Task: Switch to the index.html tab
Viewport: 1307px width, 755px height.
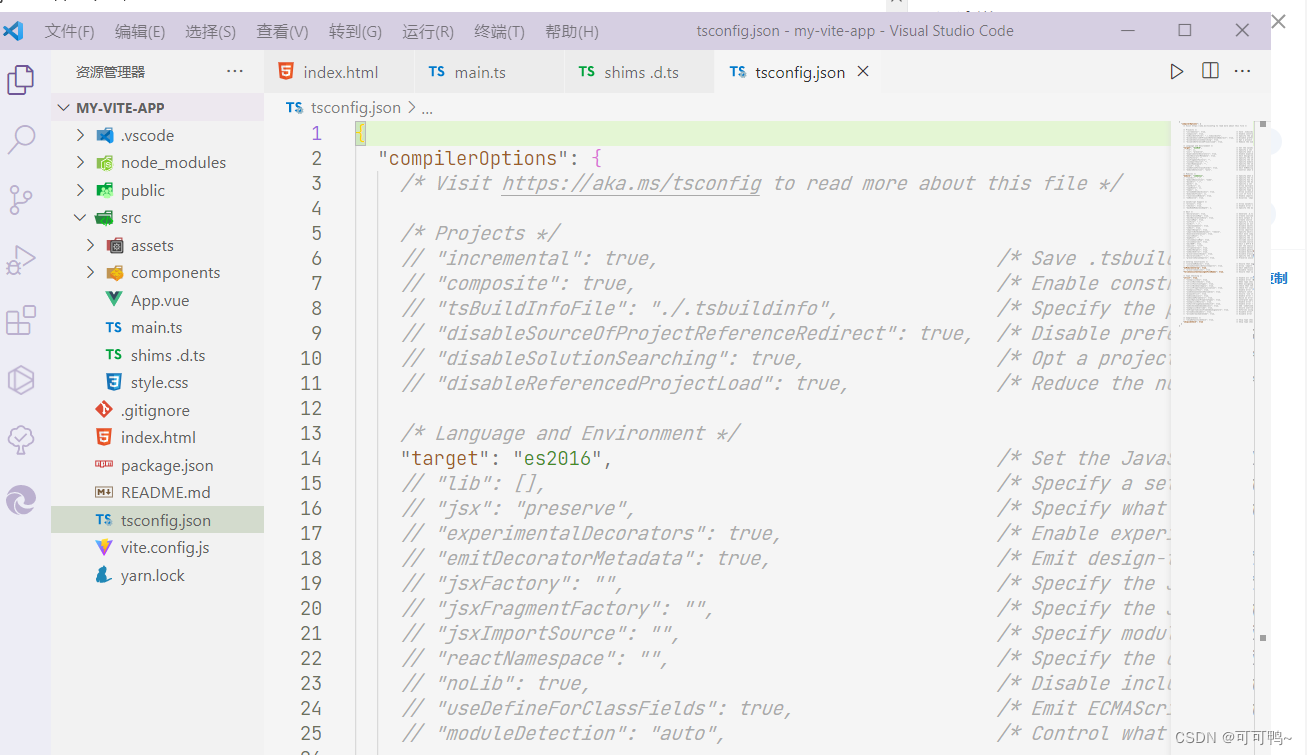Action: click(339, 71)
